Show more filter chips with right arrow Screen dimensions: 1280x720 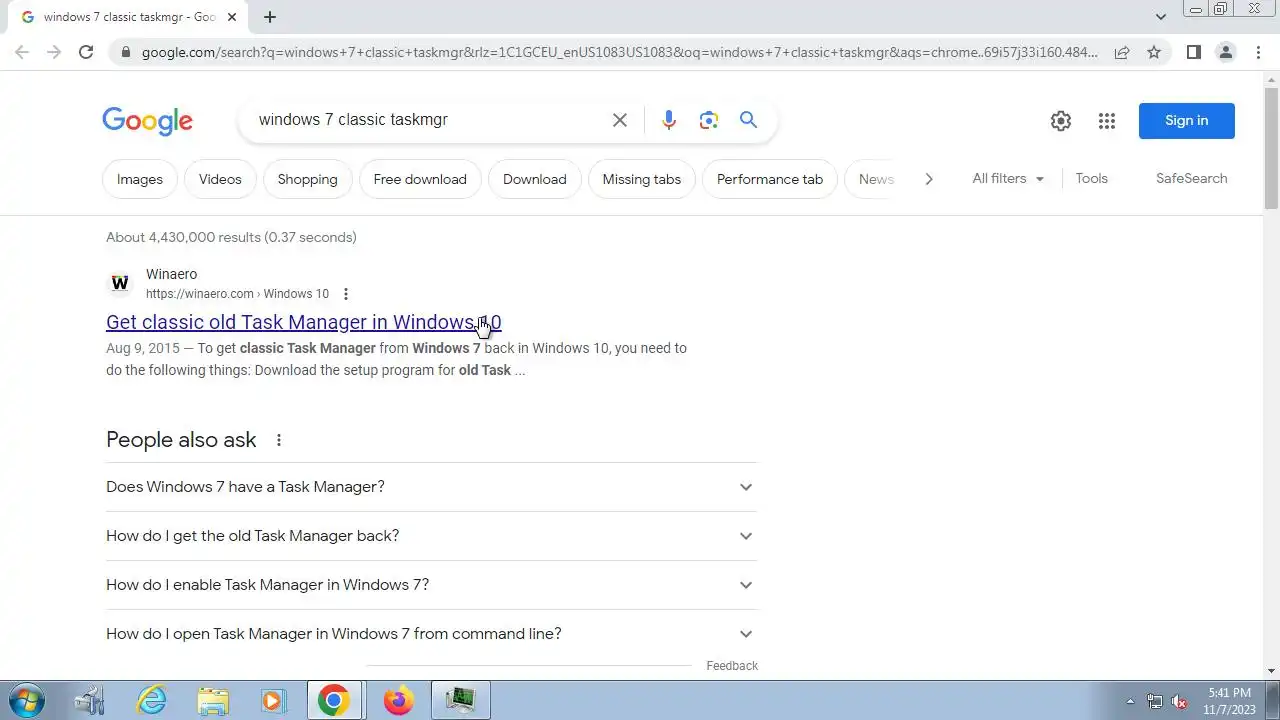tap(928, 179)
